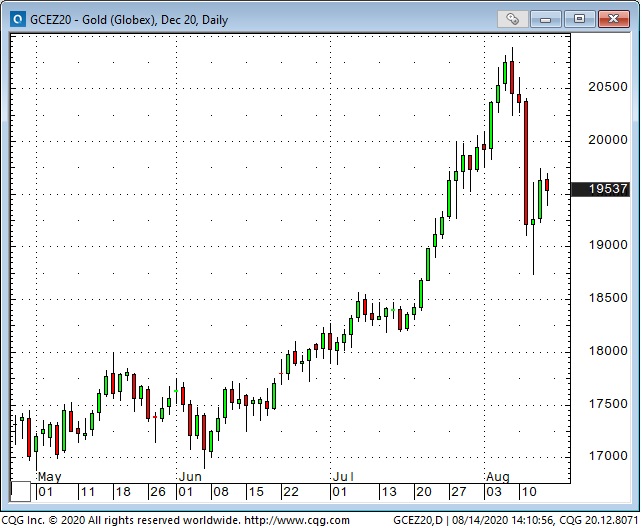Click the highest green candle near the chart peak
Screen dimensions: 642x528
505,73
